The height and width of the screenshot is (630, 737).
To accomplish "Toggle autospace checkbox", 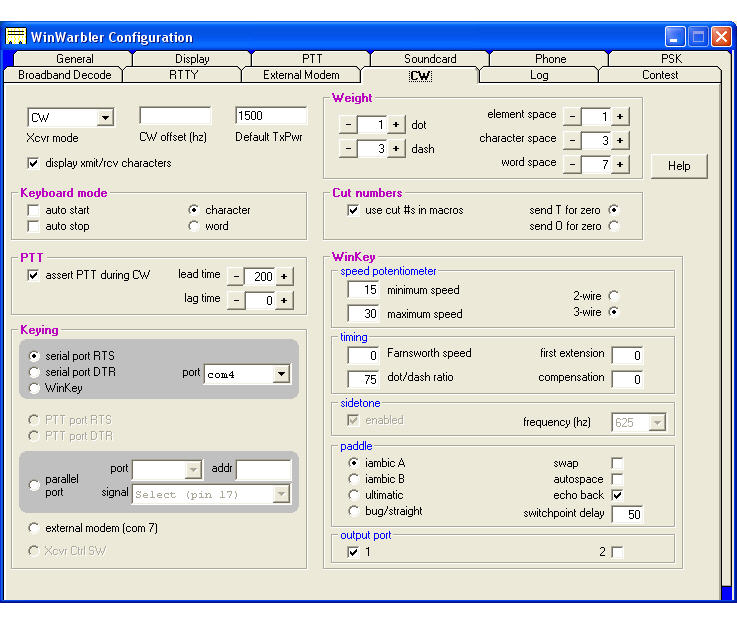I will coord(617,479).
